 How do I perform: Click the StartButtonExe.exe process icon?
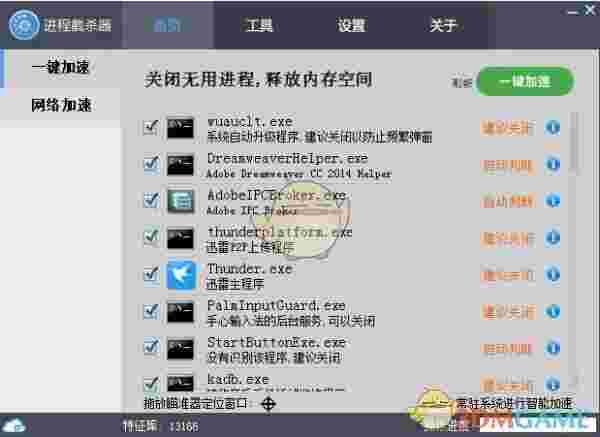pyautogui.click(x=180, y=349)
